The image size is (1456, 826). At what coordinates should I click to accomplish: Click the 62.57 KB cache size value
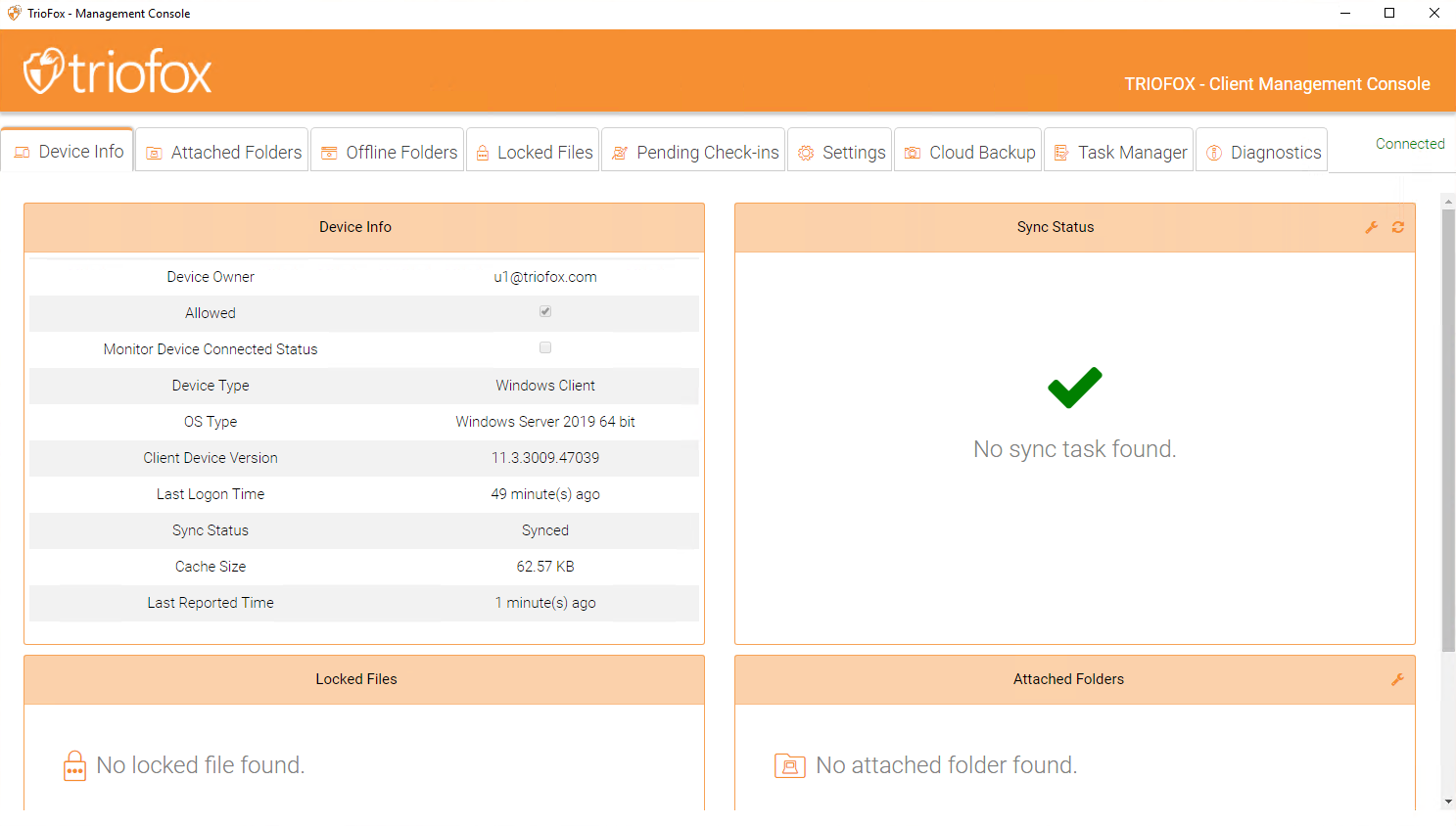545,567
